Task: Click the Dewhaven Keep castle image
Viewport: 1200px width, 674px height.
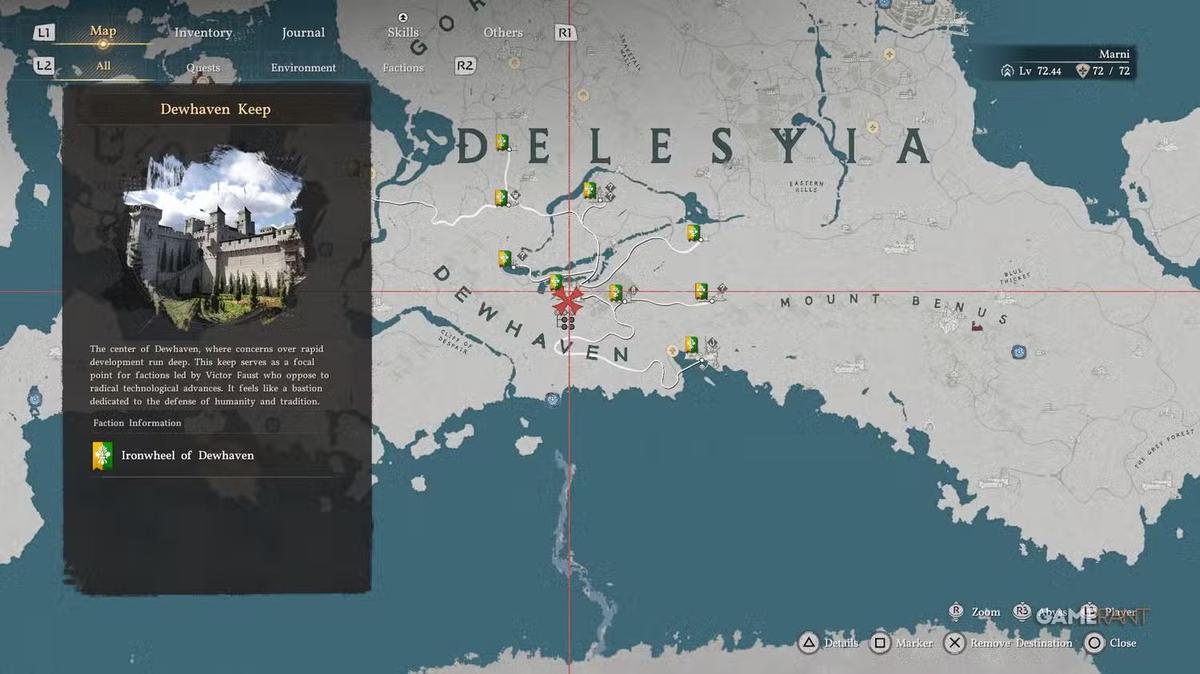Action: (213, 240)
